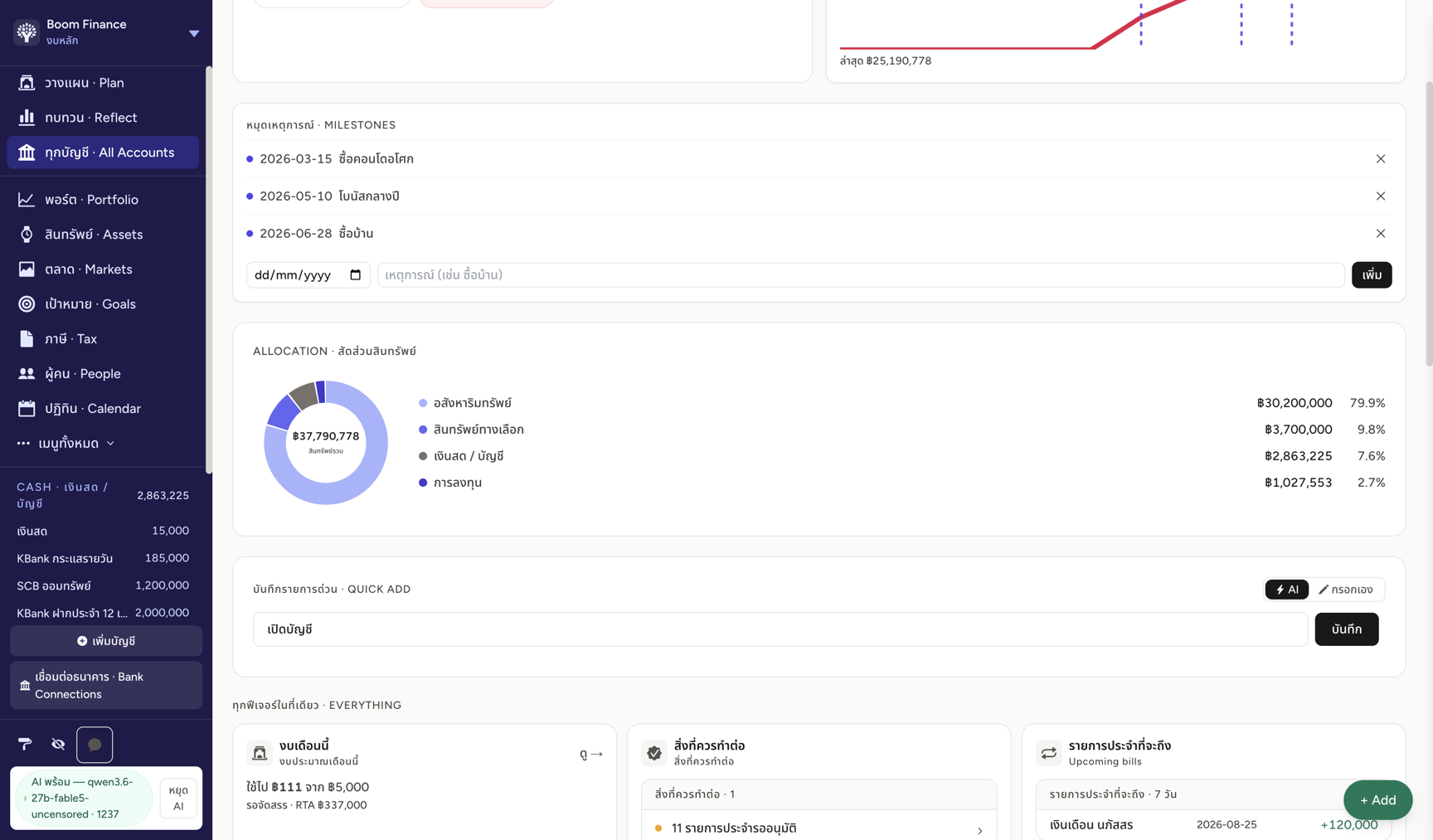
Task: Click the Goals target icon
Action: [27, 304]
